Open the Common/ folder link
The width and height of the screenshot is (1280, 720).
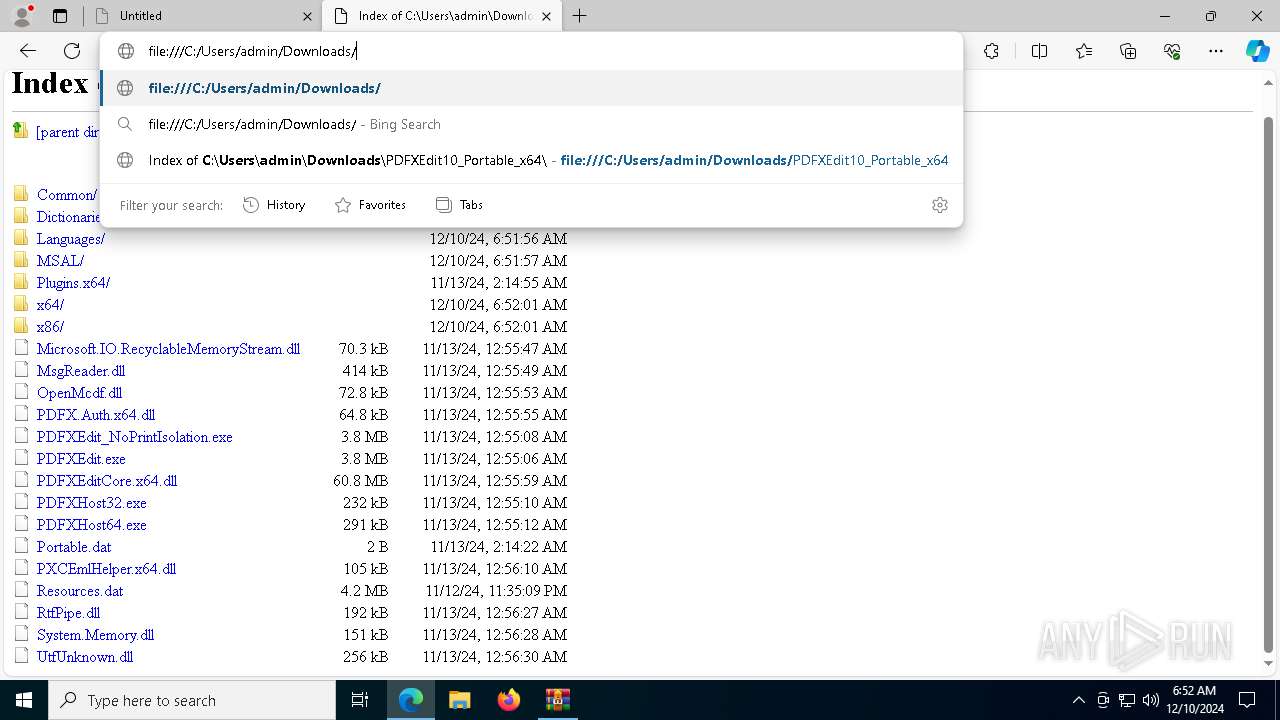point(67,195)
